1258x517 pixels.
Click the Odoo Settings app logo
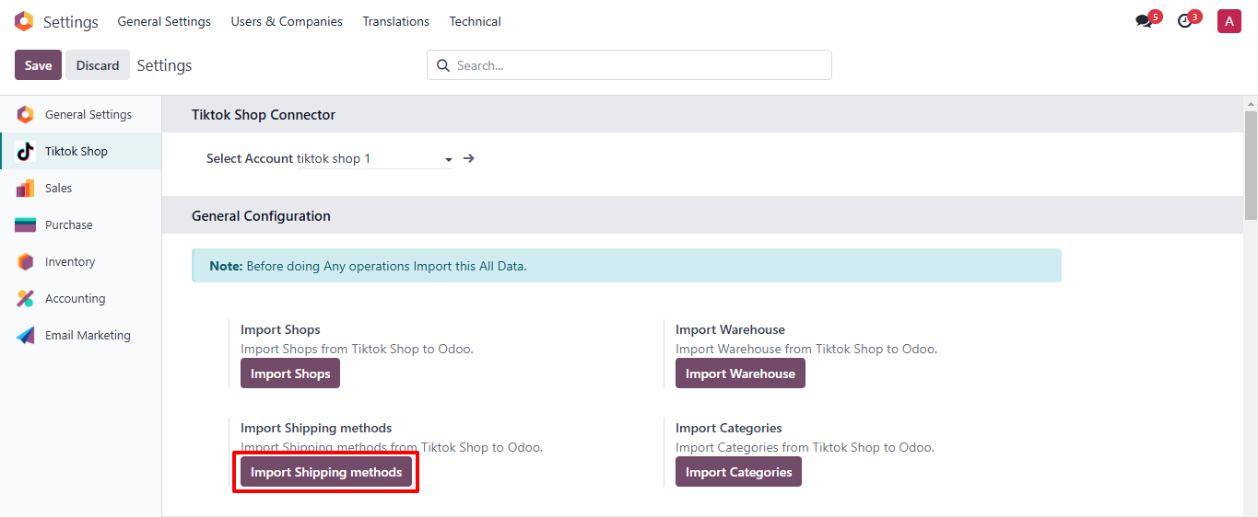coord(23,22)
